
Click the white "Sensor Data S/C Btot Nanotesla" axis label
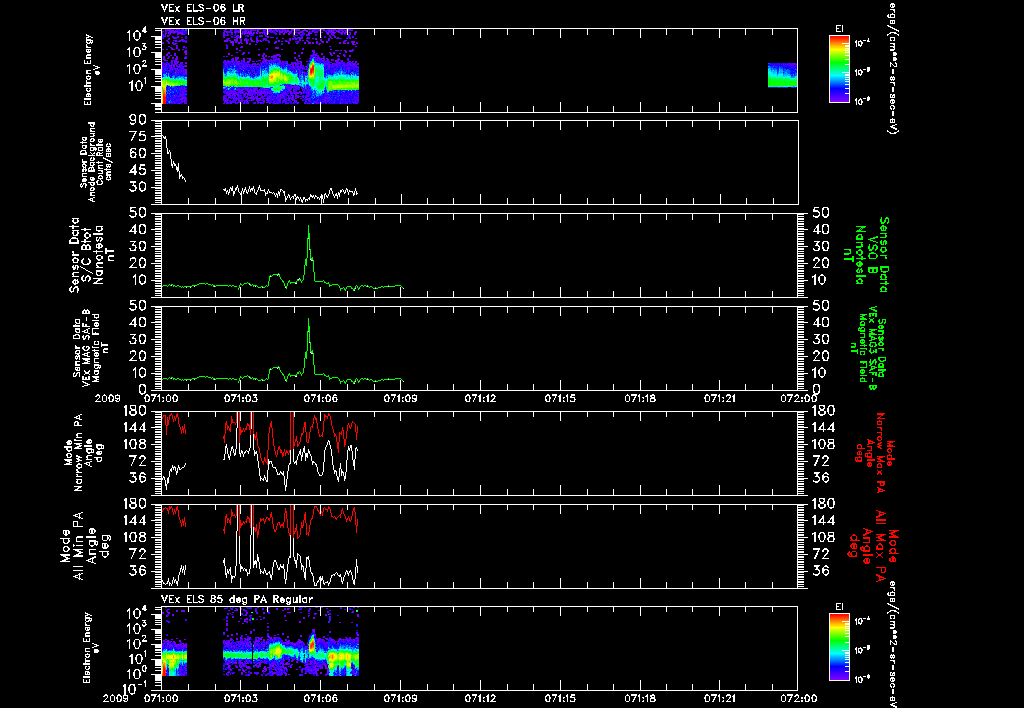tap(87, 254)
